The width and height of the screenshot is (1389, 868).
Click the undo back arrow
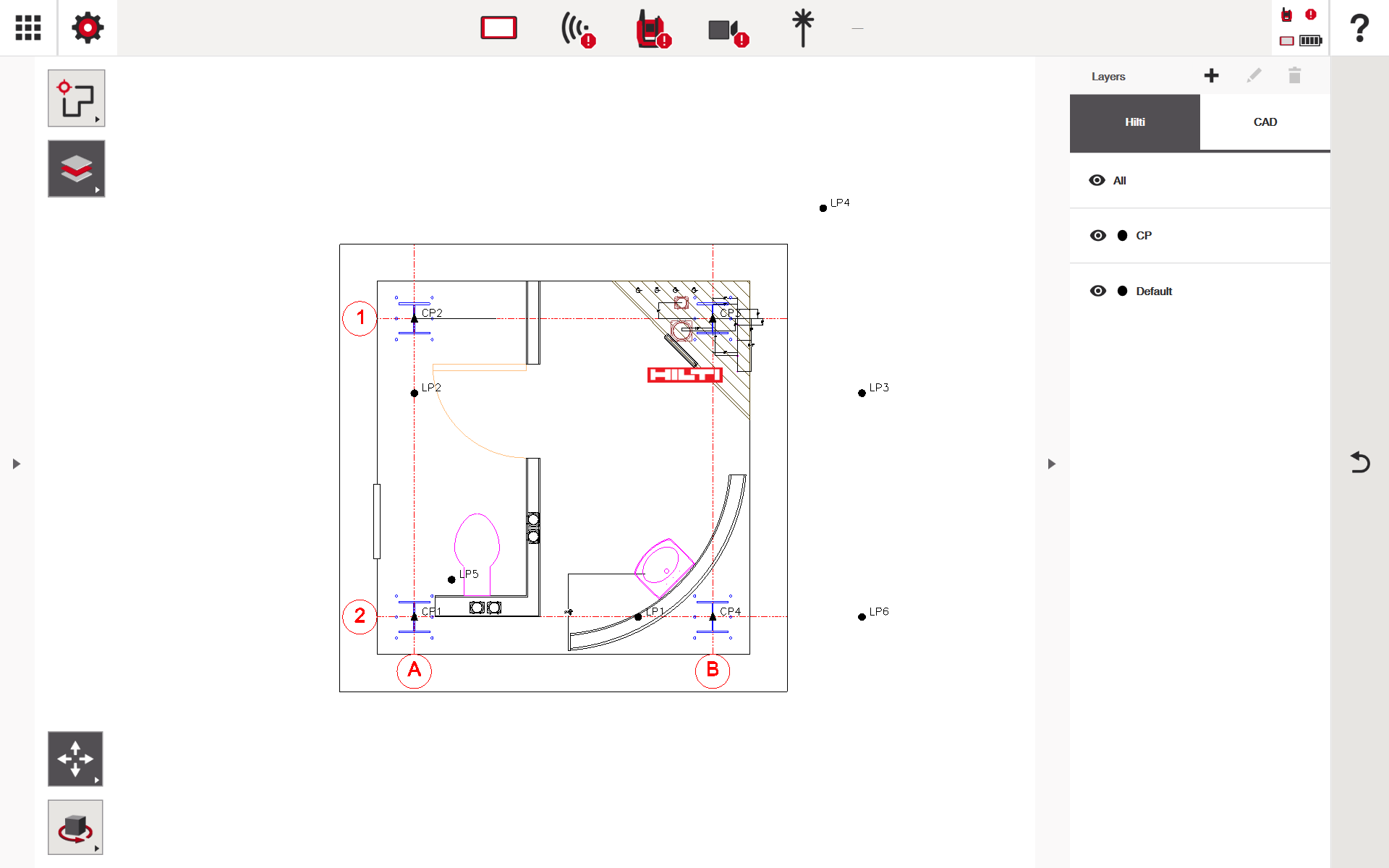pyautogui.click(x=1359, y=462)
